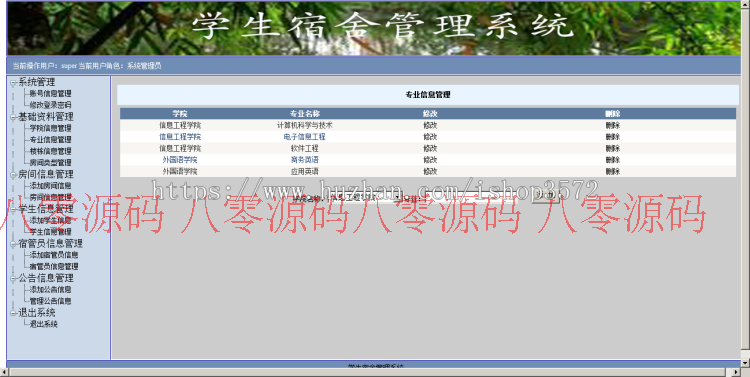
Task: Open 宿管员信息管理 child item
Action: [x=54, y=266]
